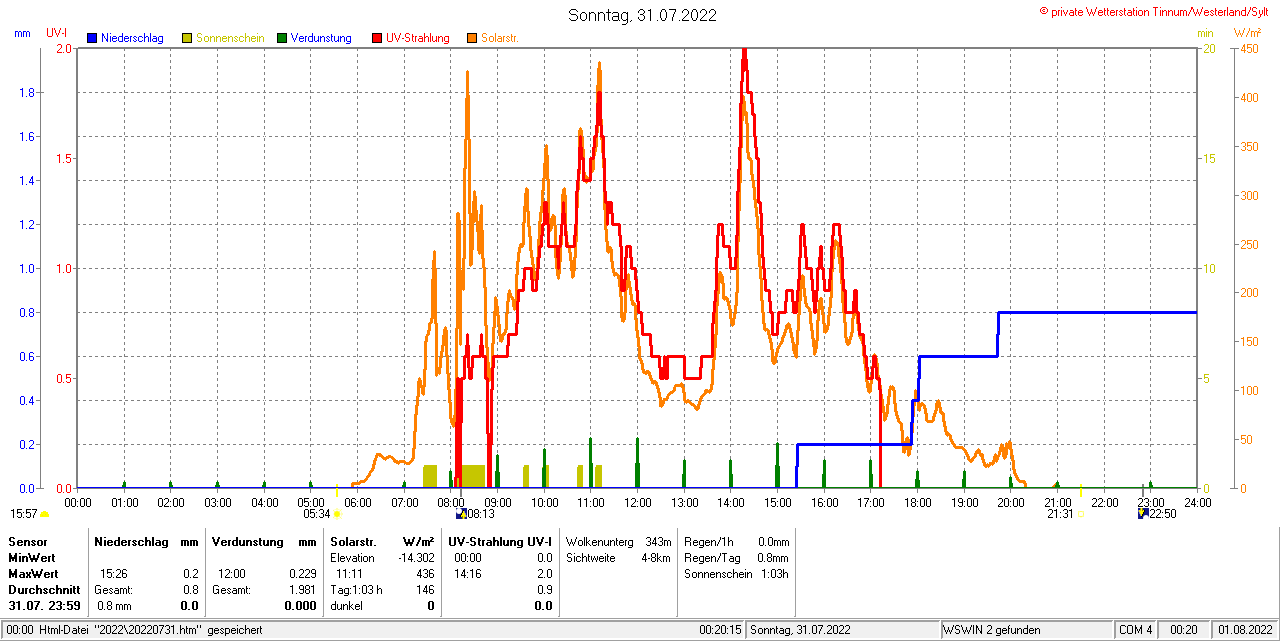The image size is (1280, 641).
Task: Click the chart title Sonntag, 31.07.2022 at top
Action: point(642,15)
